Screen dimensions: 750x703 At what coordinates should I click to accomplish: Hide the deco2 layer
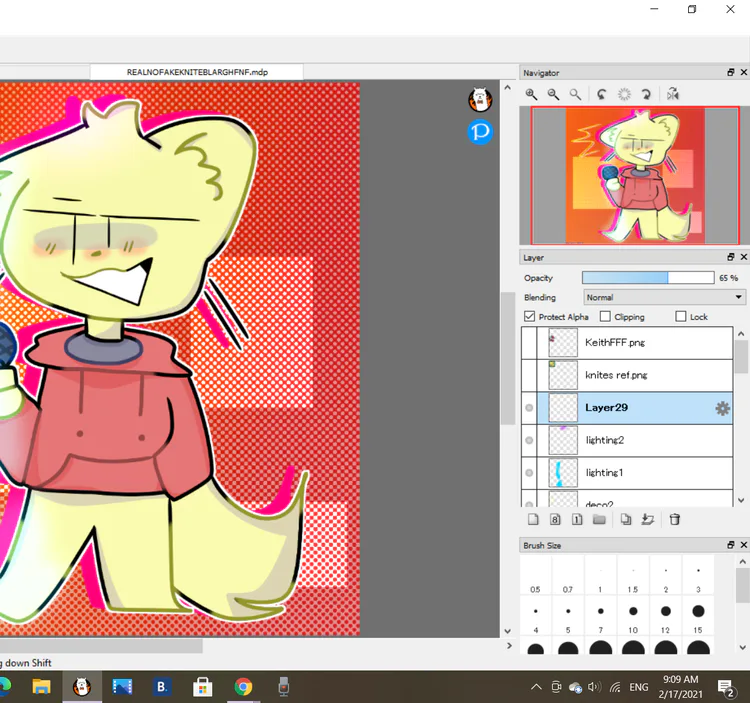coord(529,504)
